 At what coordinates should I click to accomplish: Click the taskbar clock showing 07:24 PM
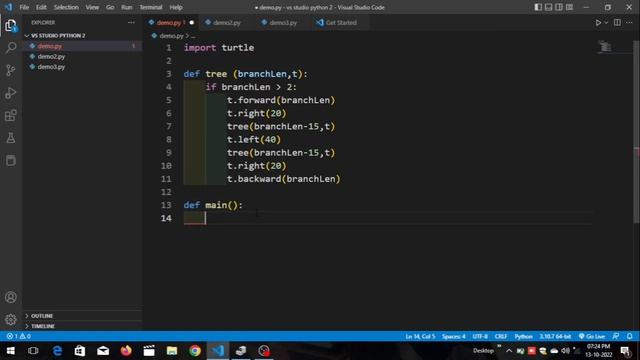tap(598, 351)
